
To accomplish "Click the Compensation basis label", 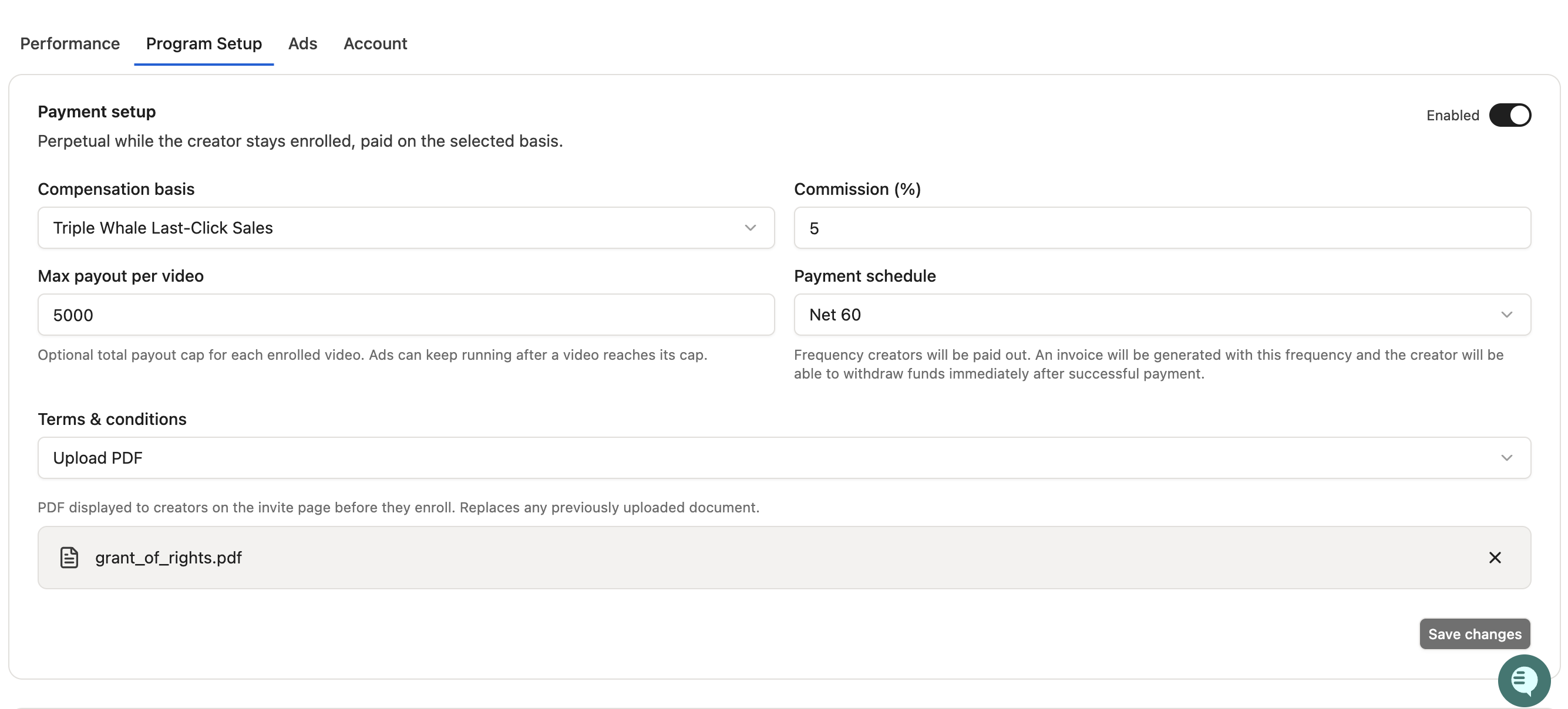I will pos(116,189).
